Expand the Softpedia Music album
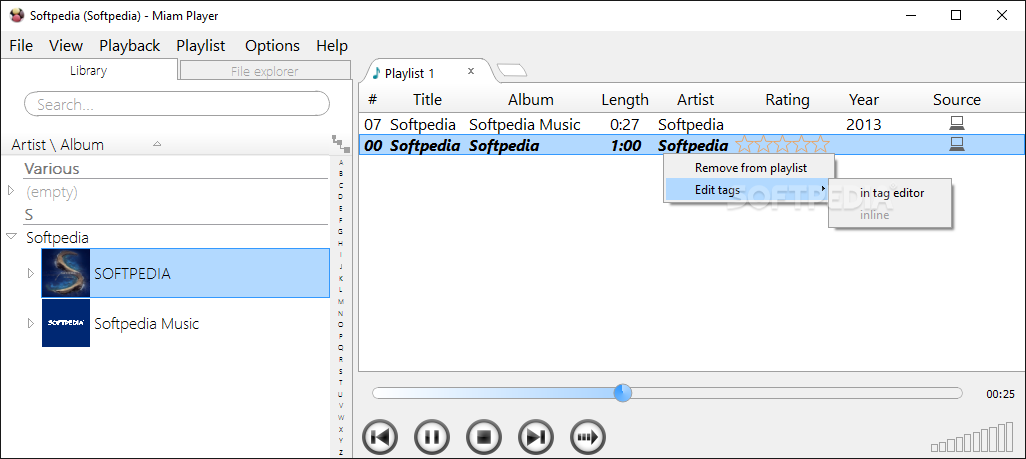 click(x=30, y=323)
